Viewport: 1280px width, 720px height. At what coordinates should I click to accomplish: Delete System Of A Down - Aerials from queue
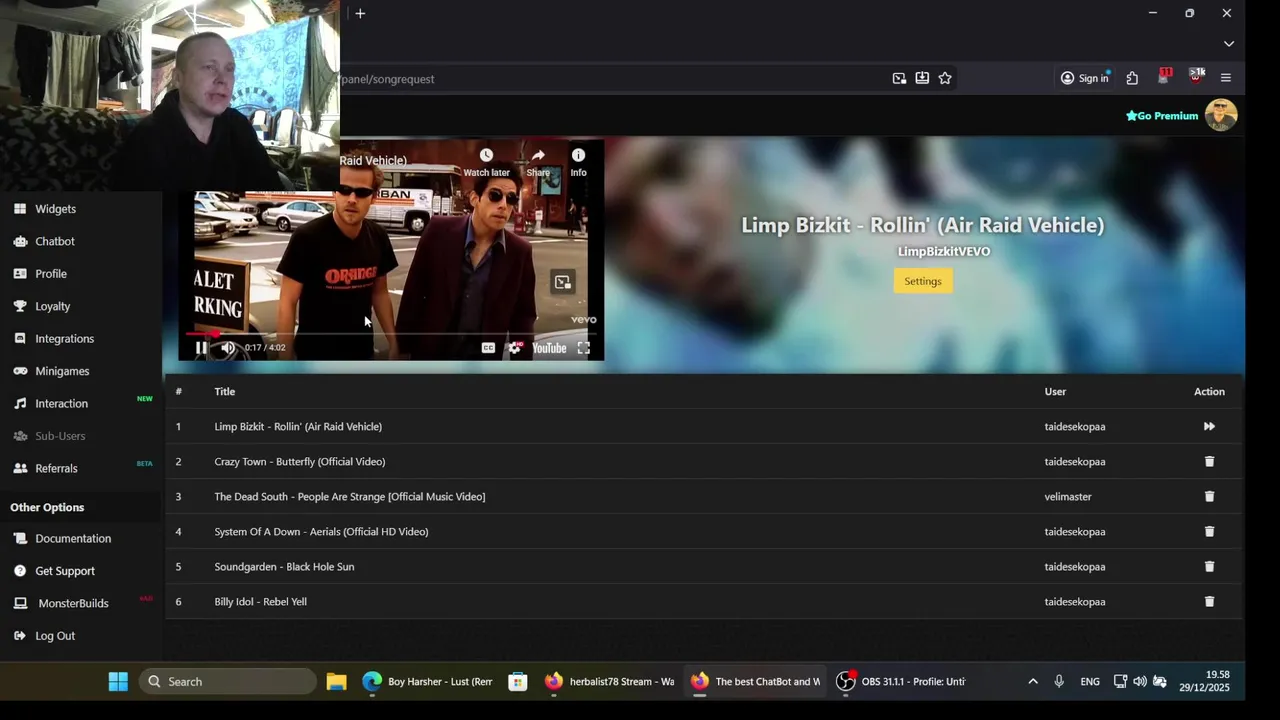(1209, 531)
